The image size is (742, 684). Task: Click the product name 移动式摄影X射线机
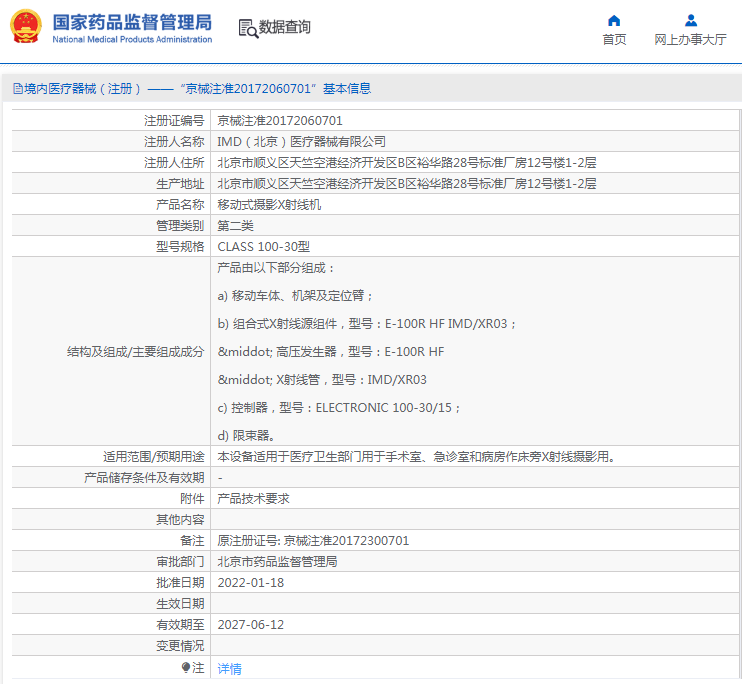269,204
